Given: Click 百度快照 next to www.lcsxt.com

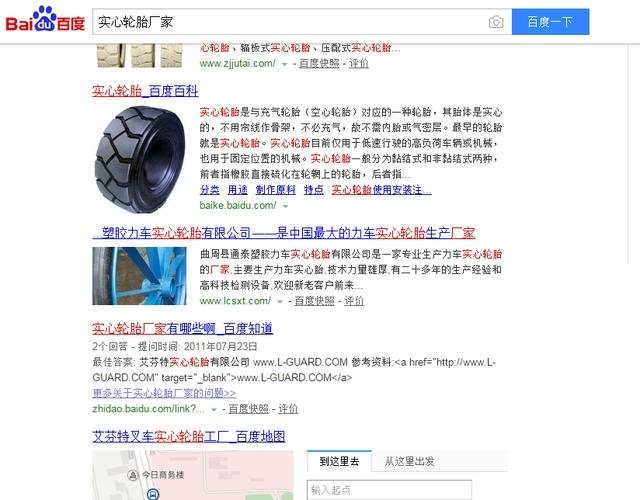Looking at the screenshot, I should (314, 301).
